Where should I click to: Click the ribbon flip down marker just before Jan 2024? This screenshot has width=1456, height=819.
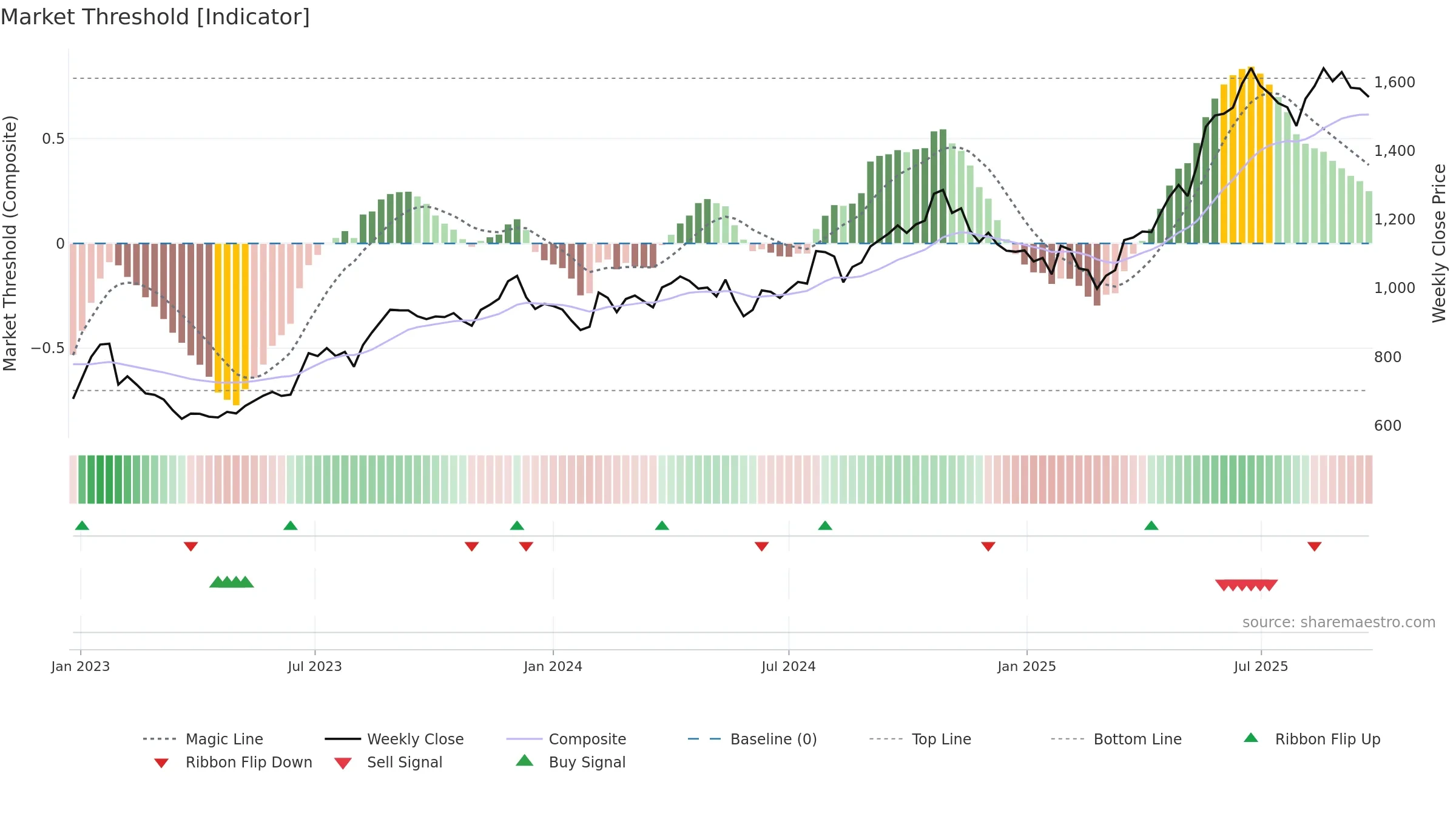point(526,547)
